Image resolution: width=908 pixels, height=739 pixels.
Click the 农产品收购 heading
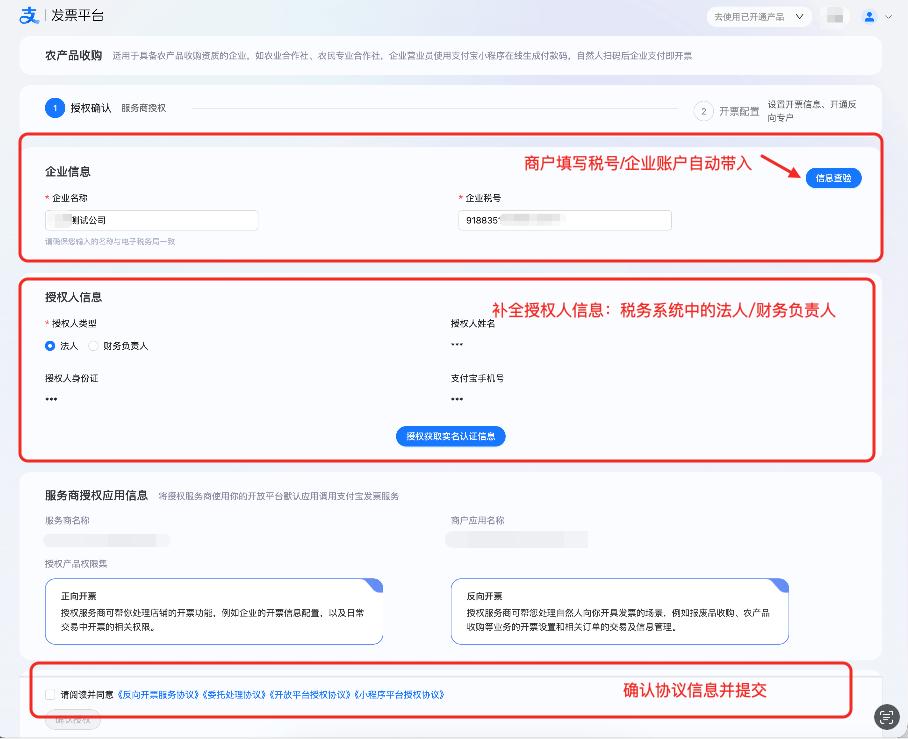click(74, 56)
